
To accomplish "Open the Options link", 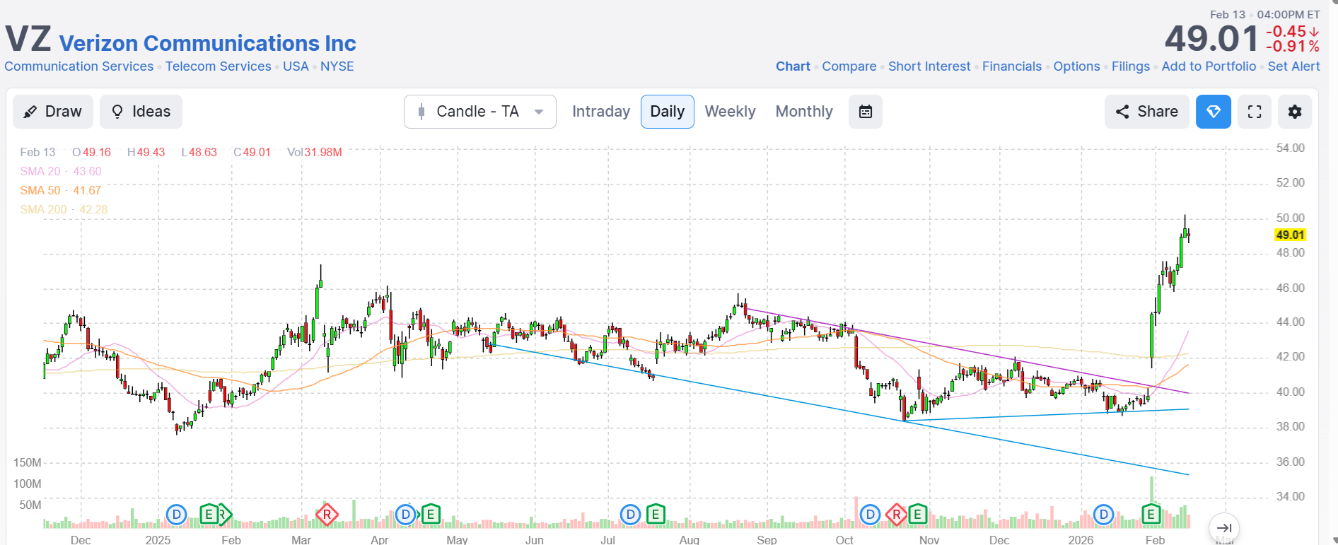I will pos(1077,66).
